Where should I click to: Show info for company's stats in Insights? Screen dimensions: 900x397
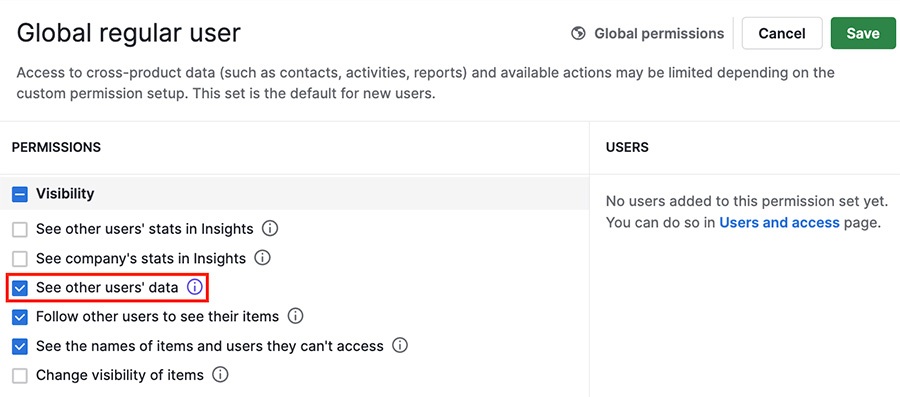[x=262, y=258]
